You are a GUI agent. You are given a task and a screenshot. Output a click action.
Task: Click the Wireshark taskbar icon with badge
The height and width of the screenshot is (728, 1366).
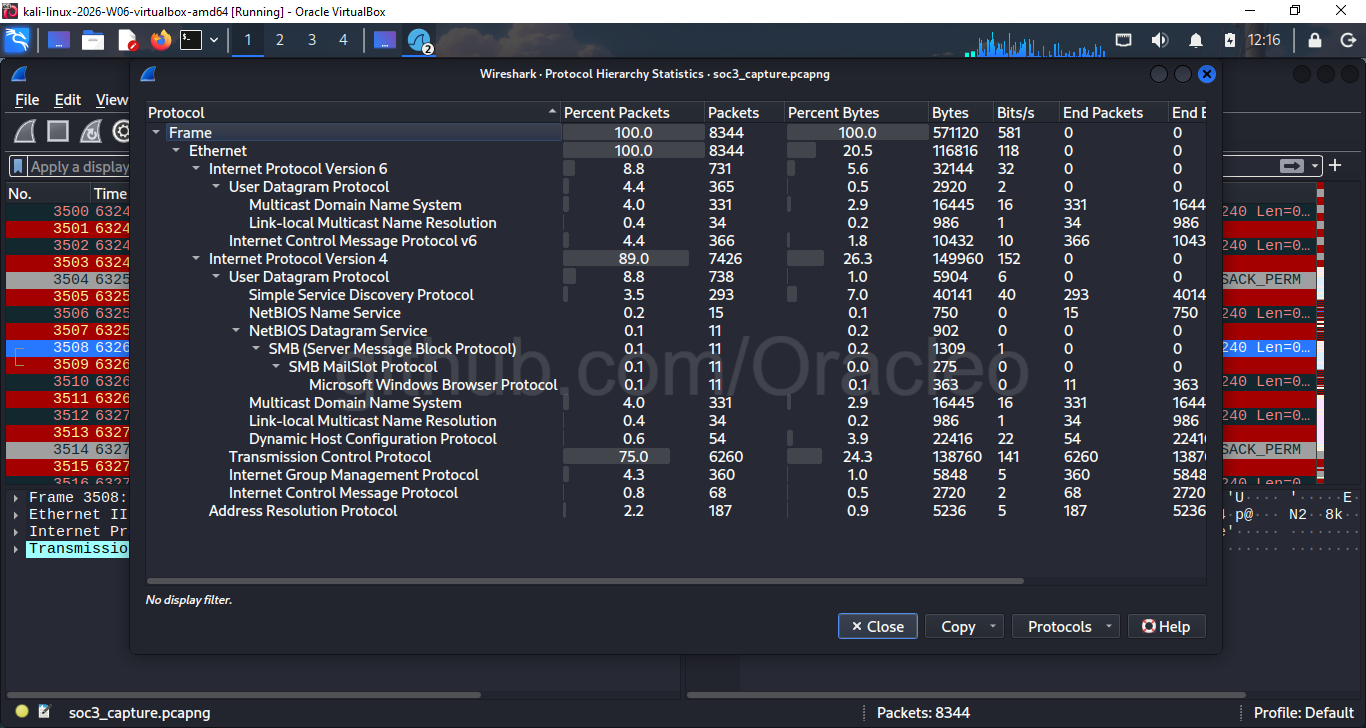point(419,40)
